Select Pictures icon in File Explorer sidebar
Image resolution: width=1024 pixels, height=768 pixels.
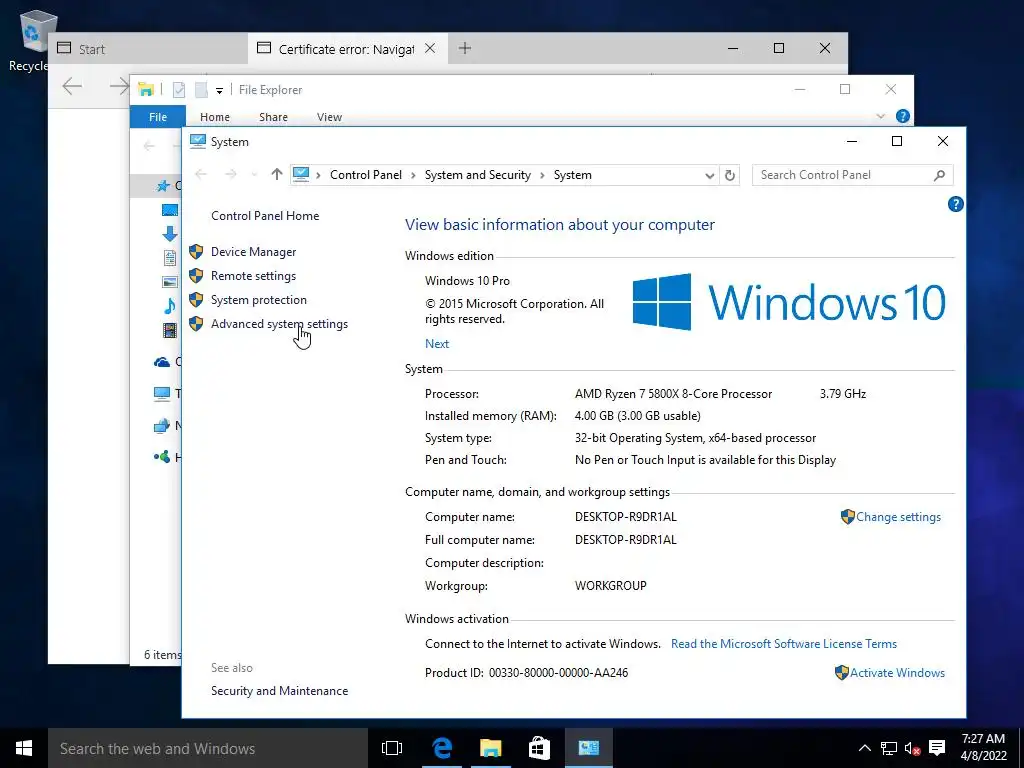point(170,282)
